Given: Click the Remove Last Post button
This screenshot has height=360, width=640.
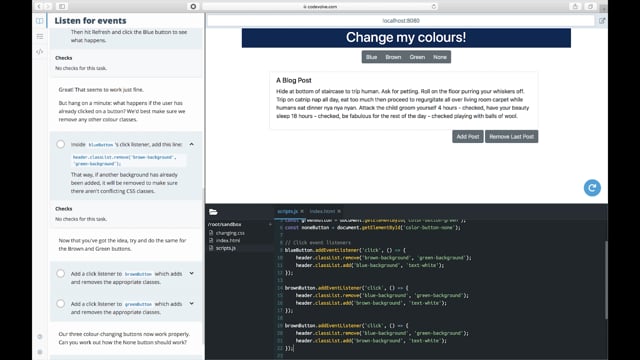Looking at the screenshot, I should click(x=511, y=136).
